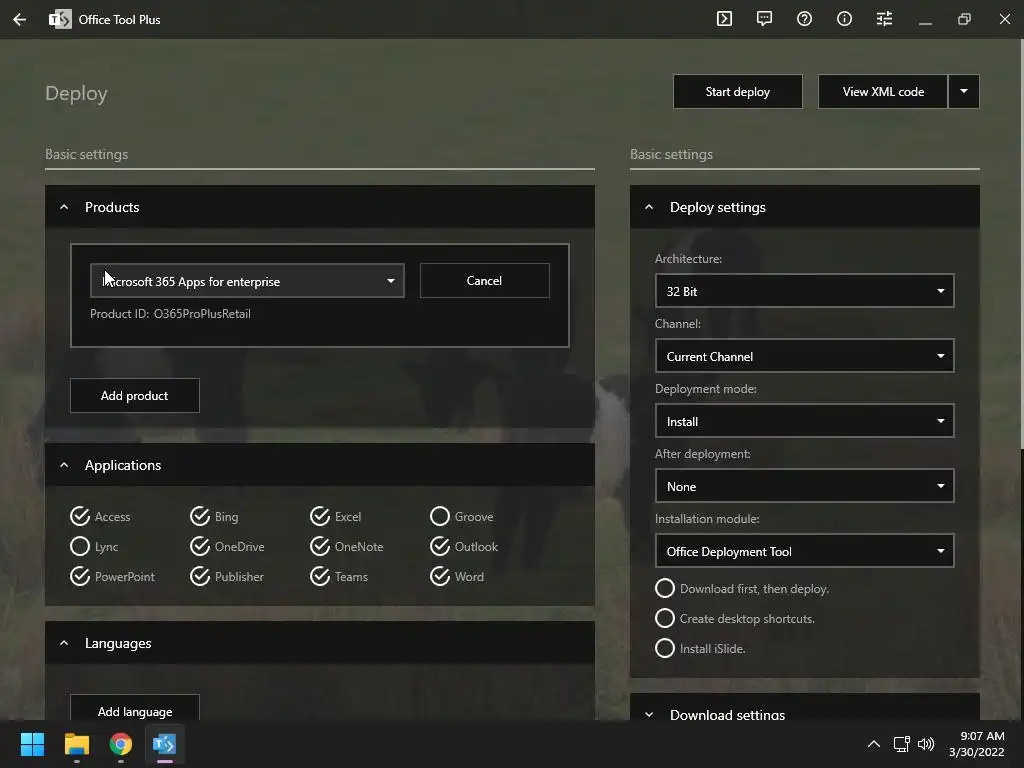The image size is (1024, 768).
Task: Enable Install iSlide option
Action: point(701,648)
